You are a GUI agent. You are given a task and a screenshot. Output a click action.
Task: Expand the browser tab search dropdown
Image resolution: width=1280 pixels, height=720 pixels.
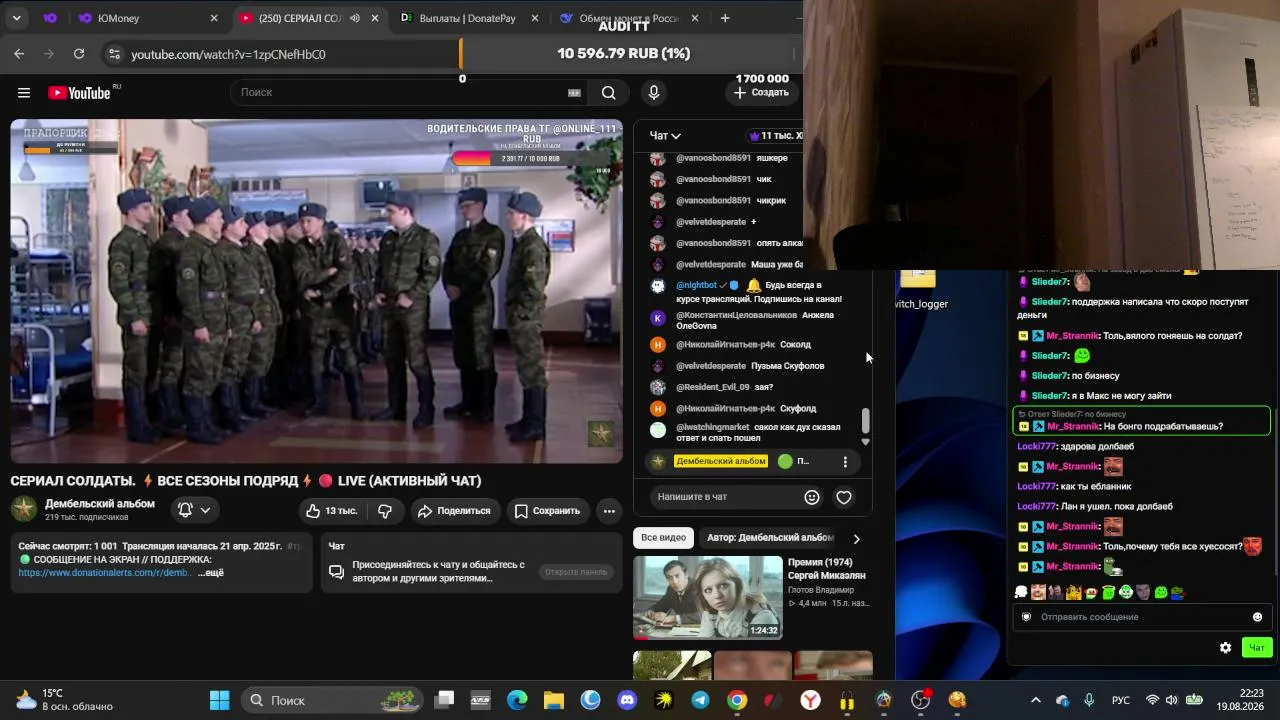(17, 18)
